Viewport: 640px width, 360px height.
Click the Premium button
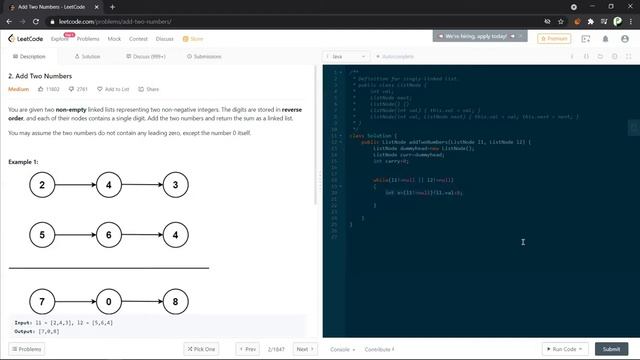click(x=554, y=39)
